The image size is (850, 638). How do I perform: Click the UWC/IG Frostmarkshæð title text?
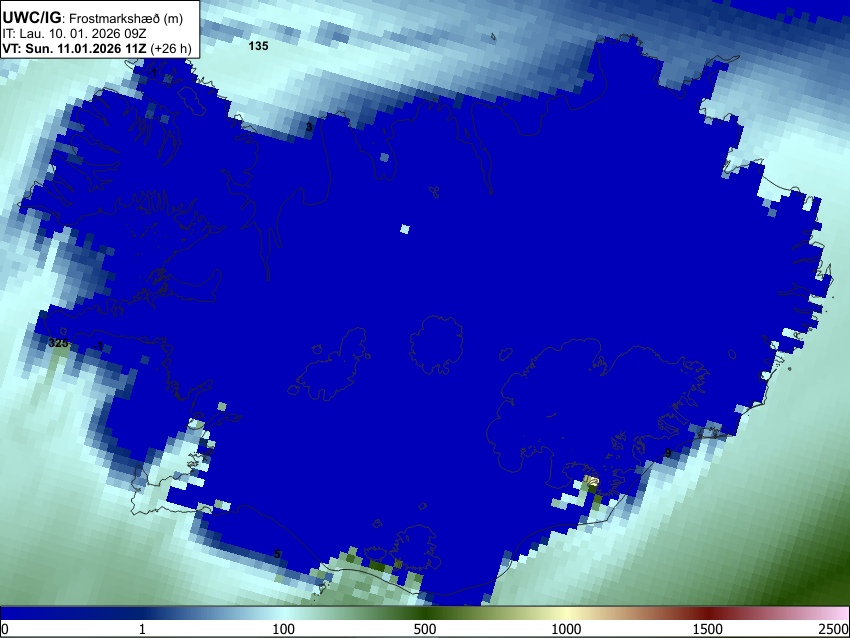point(93,18)
